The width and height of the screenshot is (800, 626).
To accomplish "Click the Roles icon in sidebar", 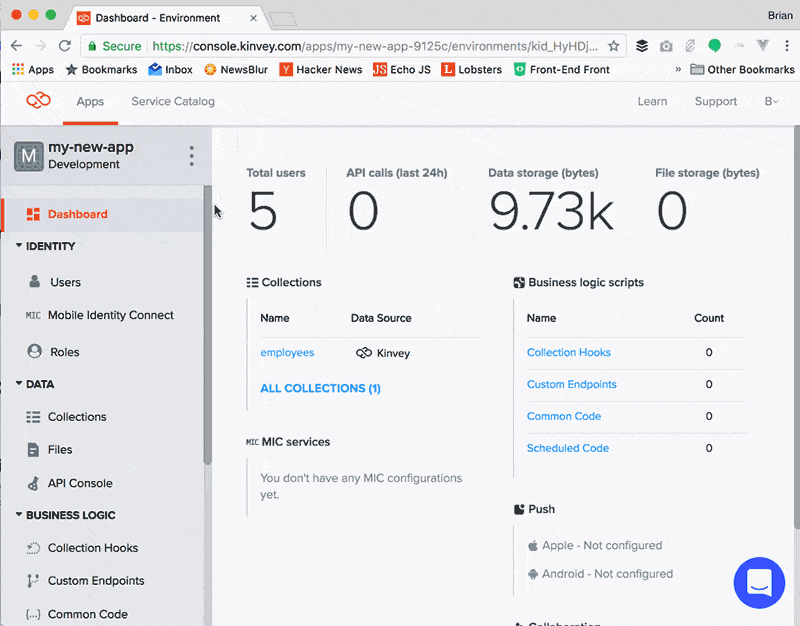I will pos(34,352).
